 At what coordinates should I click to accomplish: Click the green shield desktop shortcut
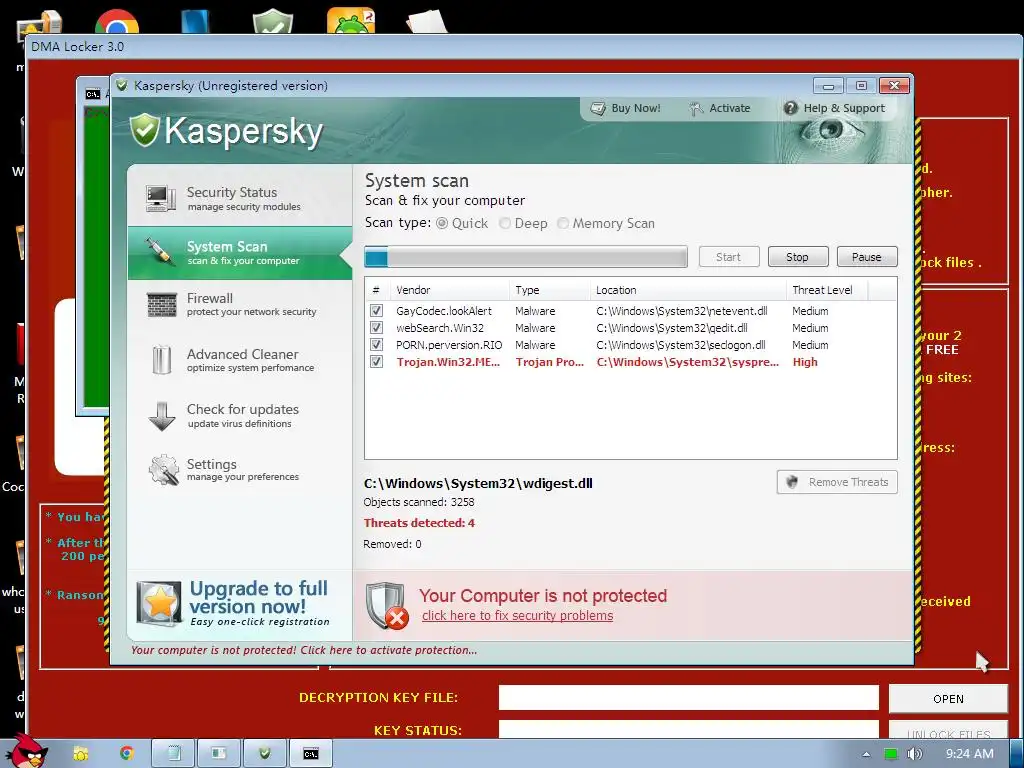(273, 21)
